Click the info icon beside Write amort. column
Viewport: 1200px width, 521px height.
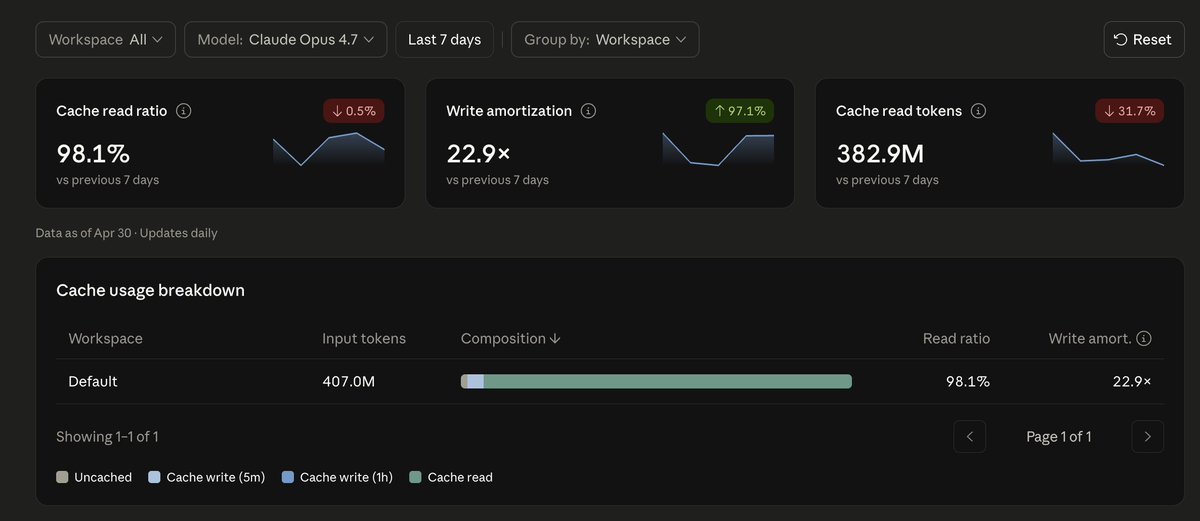(x=1144, y=338)
